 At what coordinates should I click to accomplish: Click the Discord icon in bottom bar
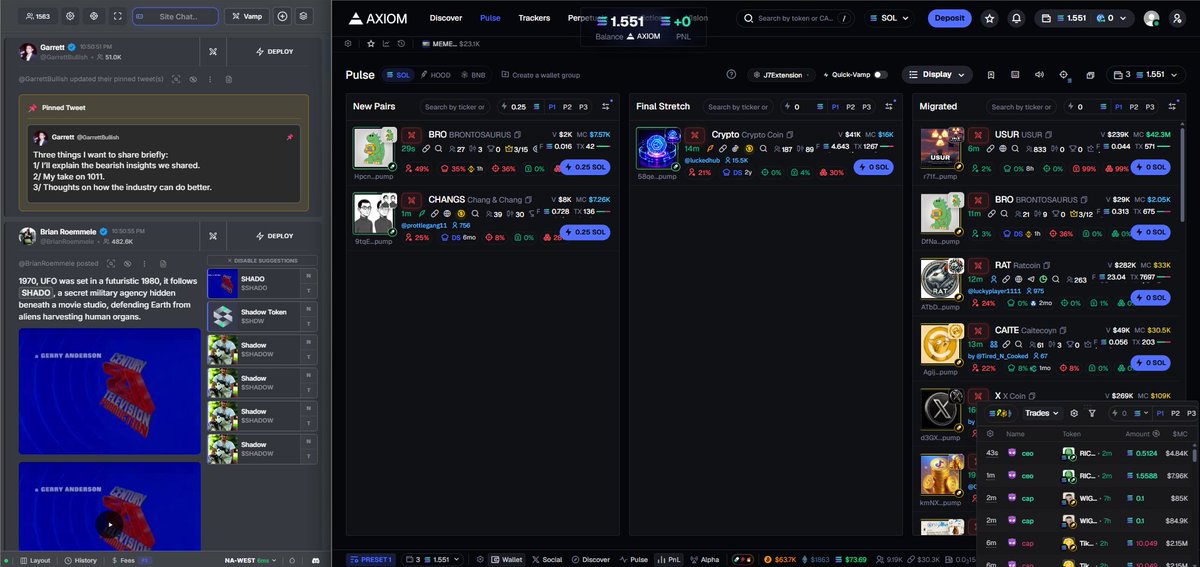(x=317, y=560)
